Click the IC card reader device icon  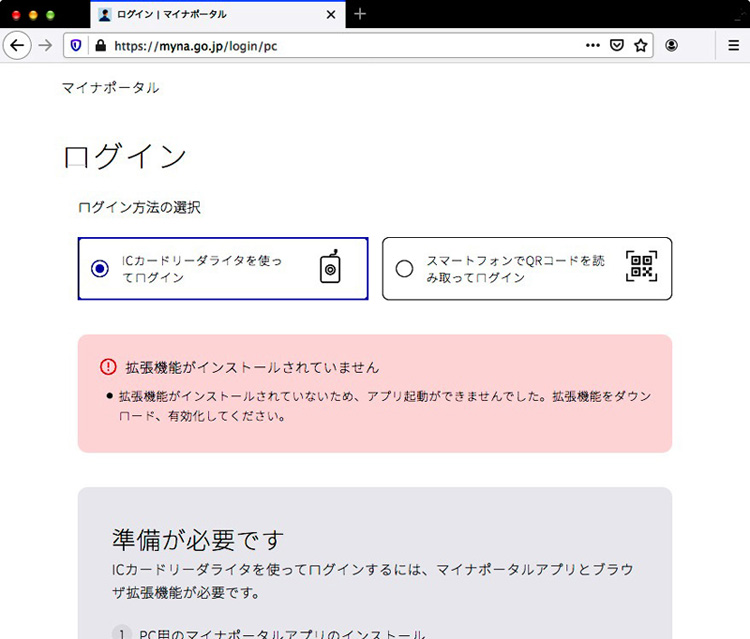click(x=331, y=267)
